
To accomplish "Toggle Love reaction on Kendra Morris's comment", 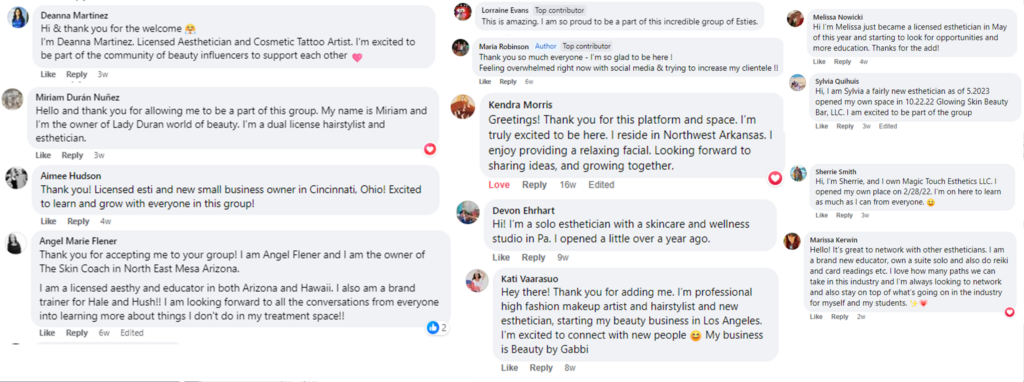I will [499, 185].
